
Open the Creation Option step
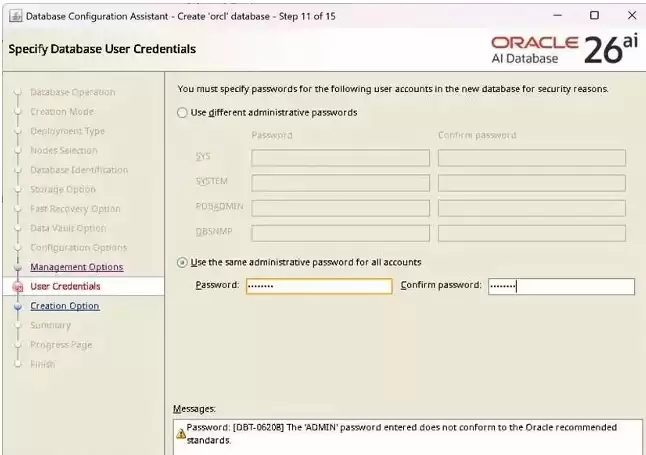[x=65, y=306]
